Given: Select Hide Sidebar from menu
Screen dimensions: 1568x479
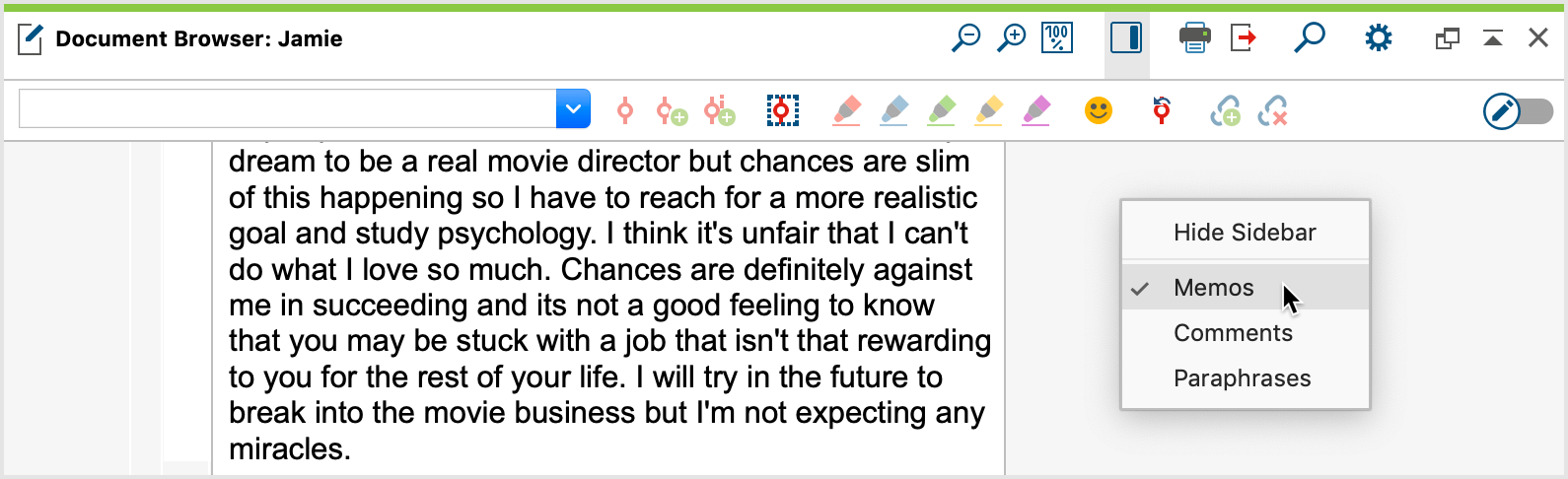Looking at the screenshot, I should pyautogui.click(x=1245, y=233).
